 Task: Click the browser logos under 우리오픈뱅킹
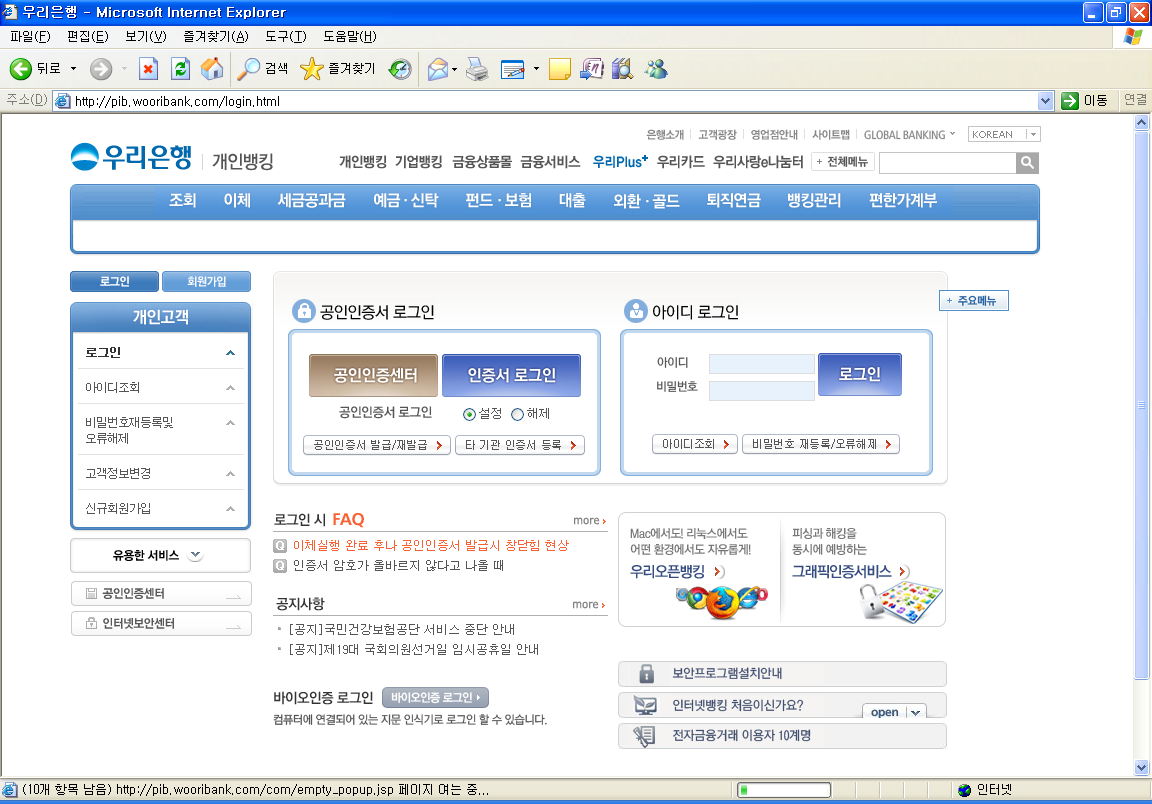(x=723, y=601)
